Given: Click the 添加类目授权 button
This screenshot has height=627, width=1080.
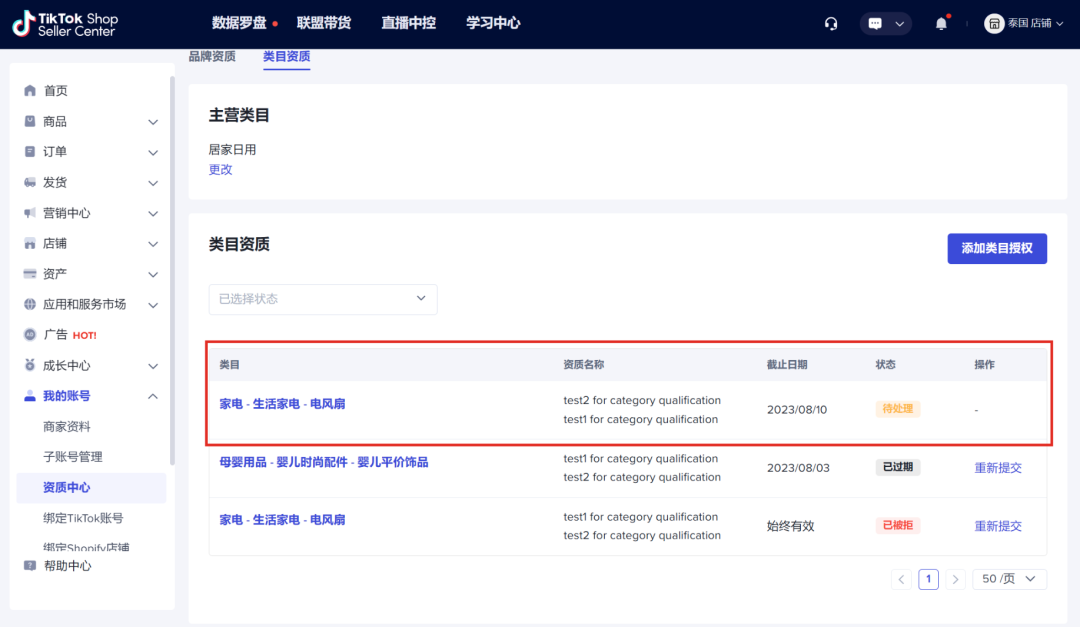Looking at the screenshot, I should click(x=997, y=248).
